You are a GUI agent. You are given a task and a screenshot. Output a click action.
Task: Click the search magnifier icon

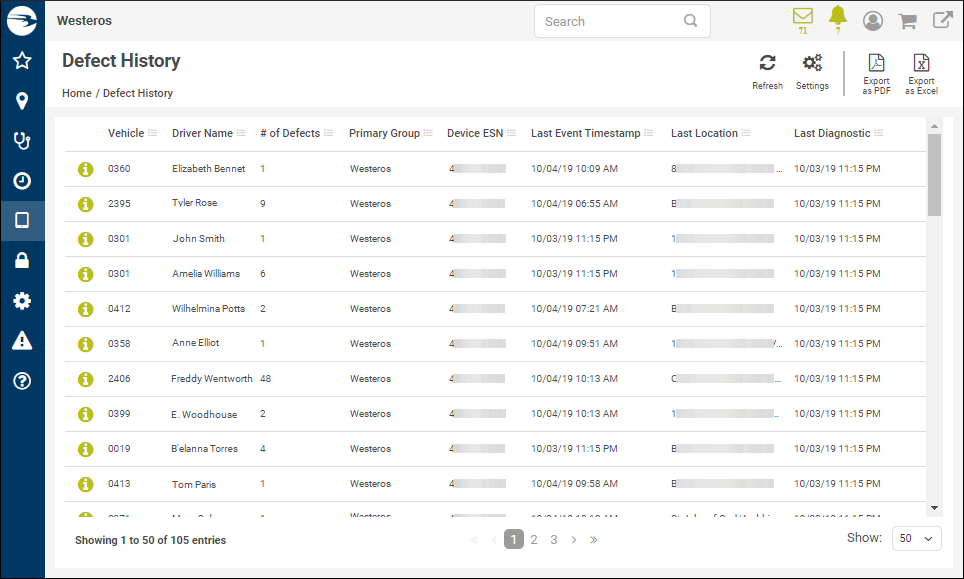pos(690,21)
